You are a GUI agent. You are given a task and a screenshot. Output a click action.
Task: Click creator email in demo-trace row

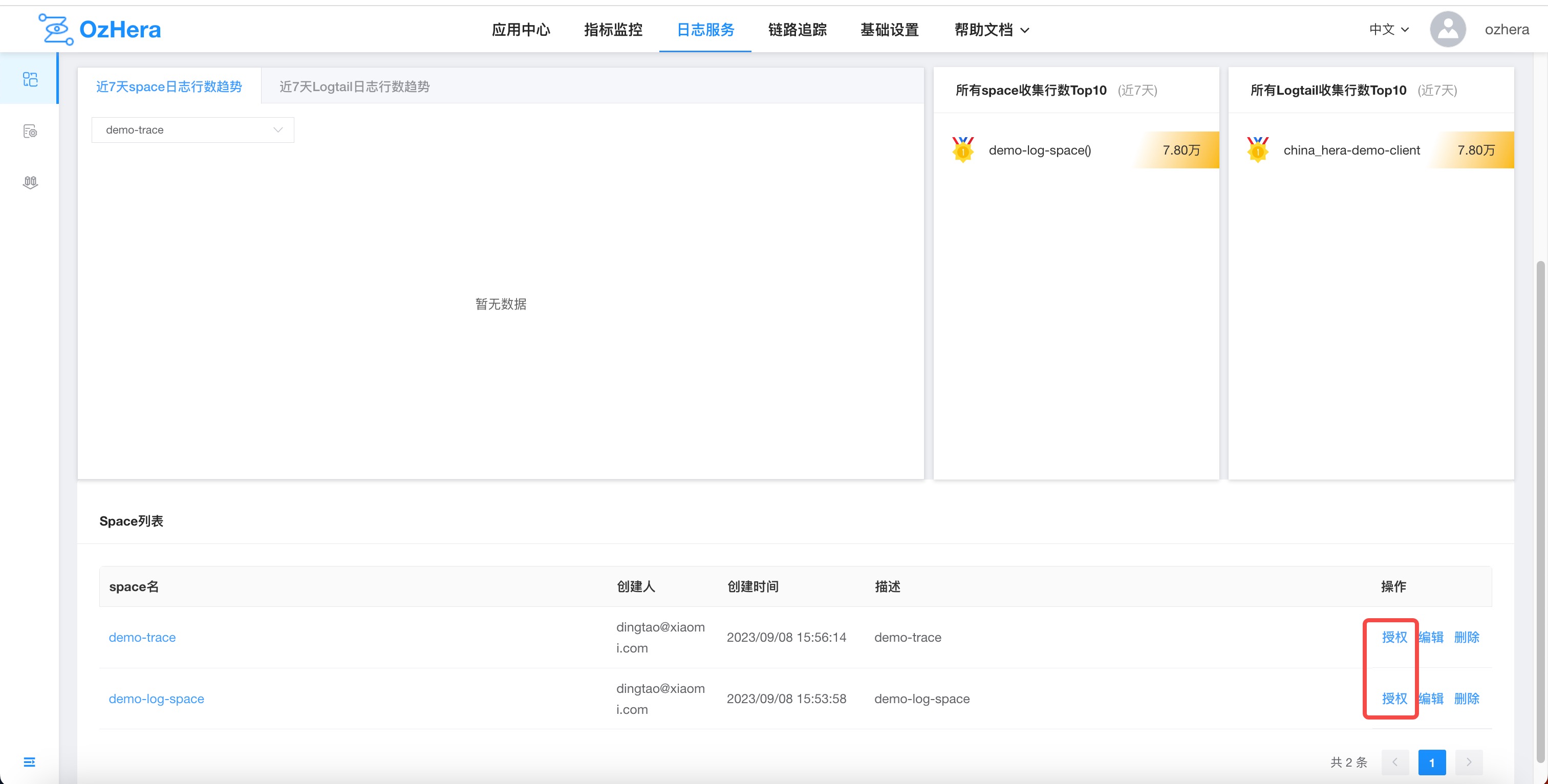pyautogui.click(x=660, y=638)
